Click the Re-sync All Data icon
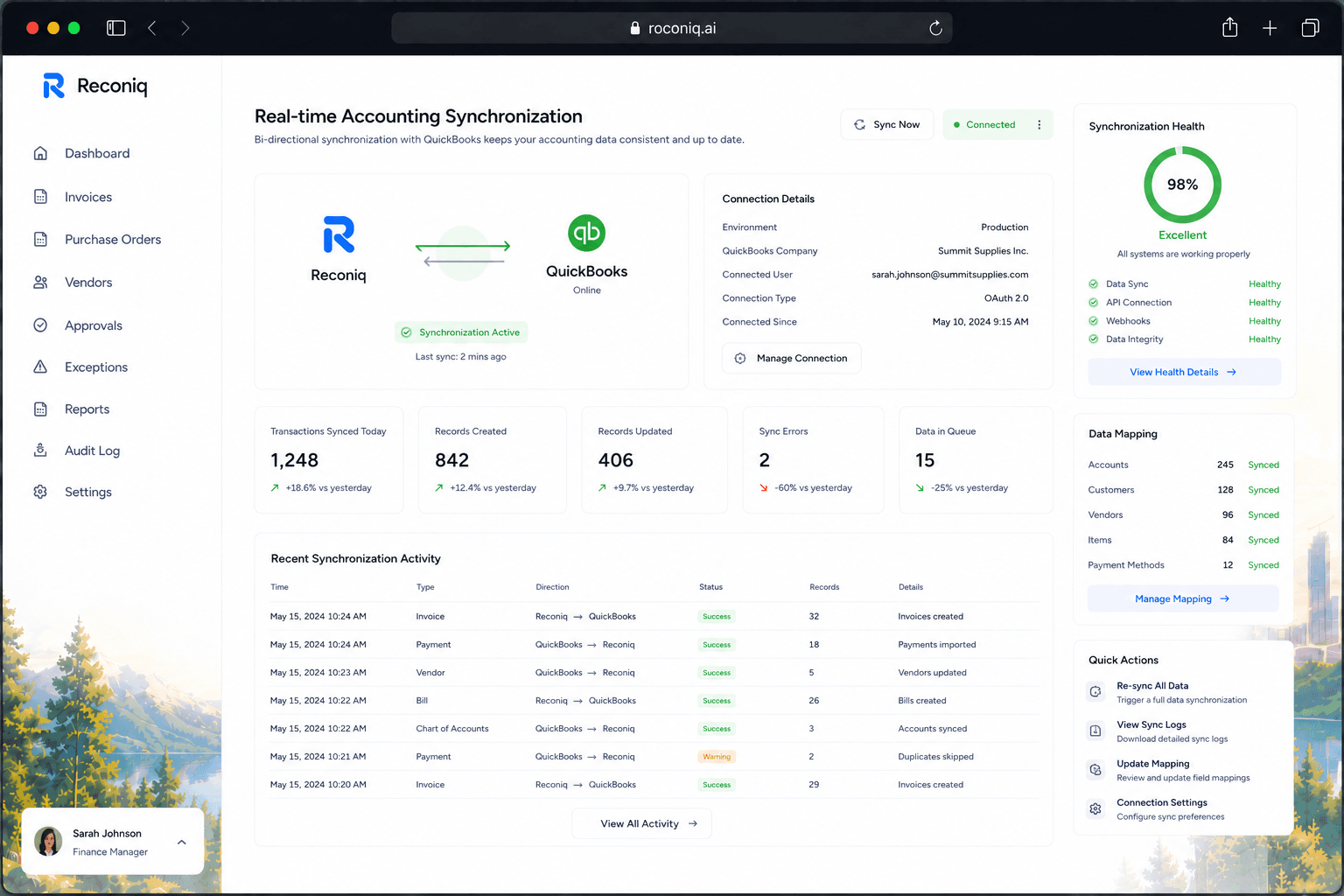This screenshot has width=1344, height=896. pyautogui.click(x=1095, y=692)
